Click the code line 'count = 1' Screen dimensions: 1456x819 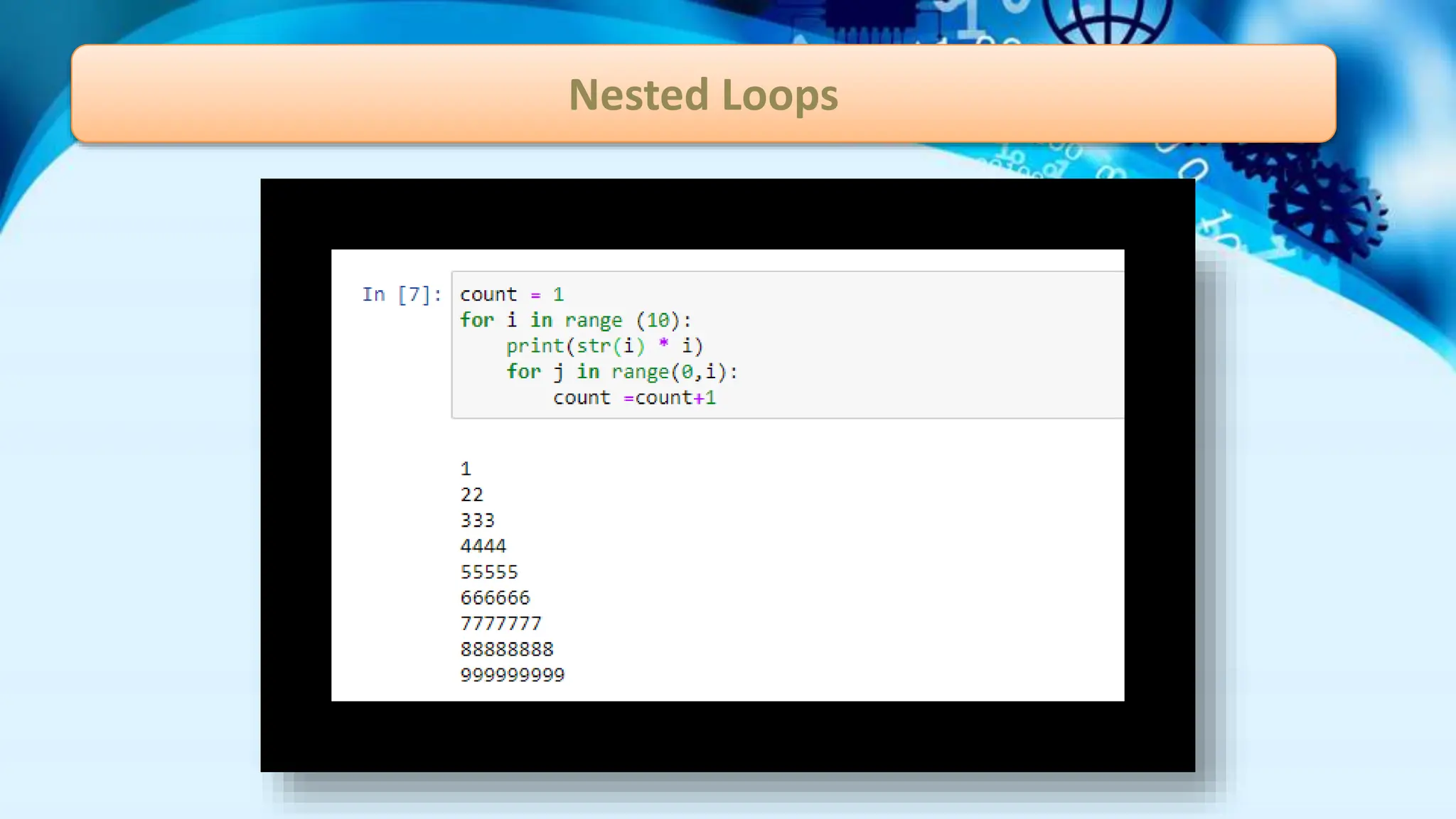click(x=512, y=294)
